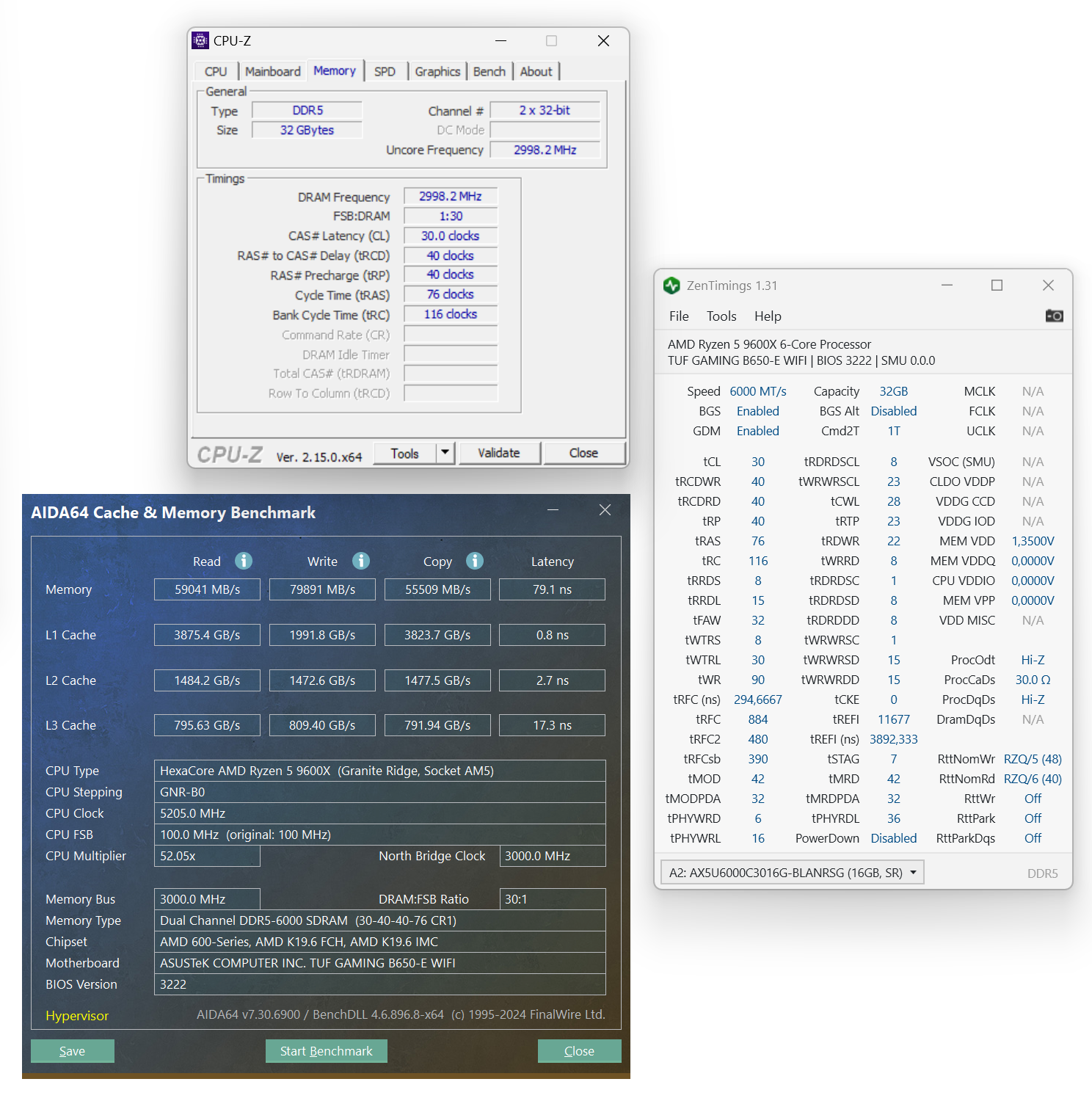Select the Graphics tab
1092x1112 pixels.
(437, 71)
